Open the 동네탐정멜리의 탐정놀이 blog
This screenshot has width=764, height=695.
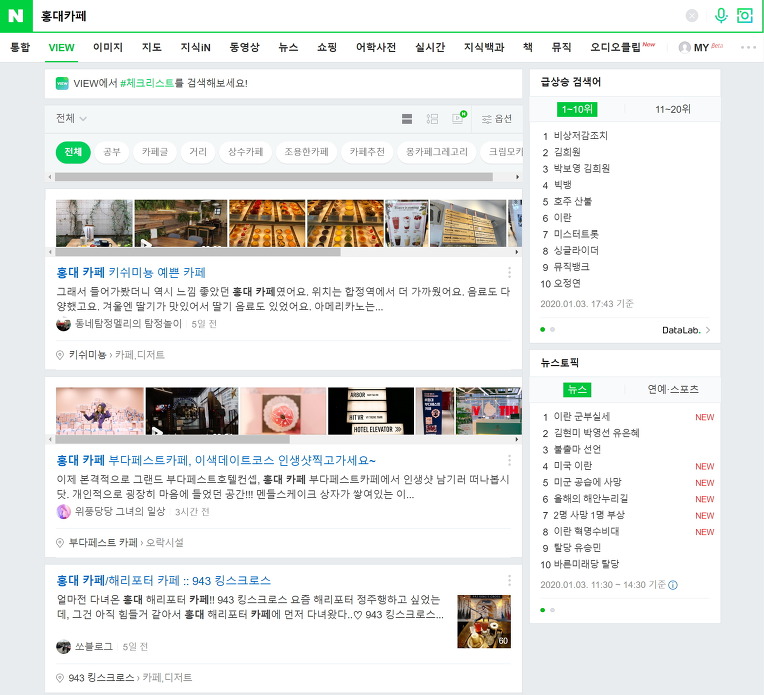(128, 324)
